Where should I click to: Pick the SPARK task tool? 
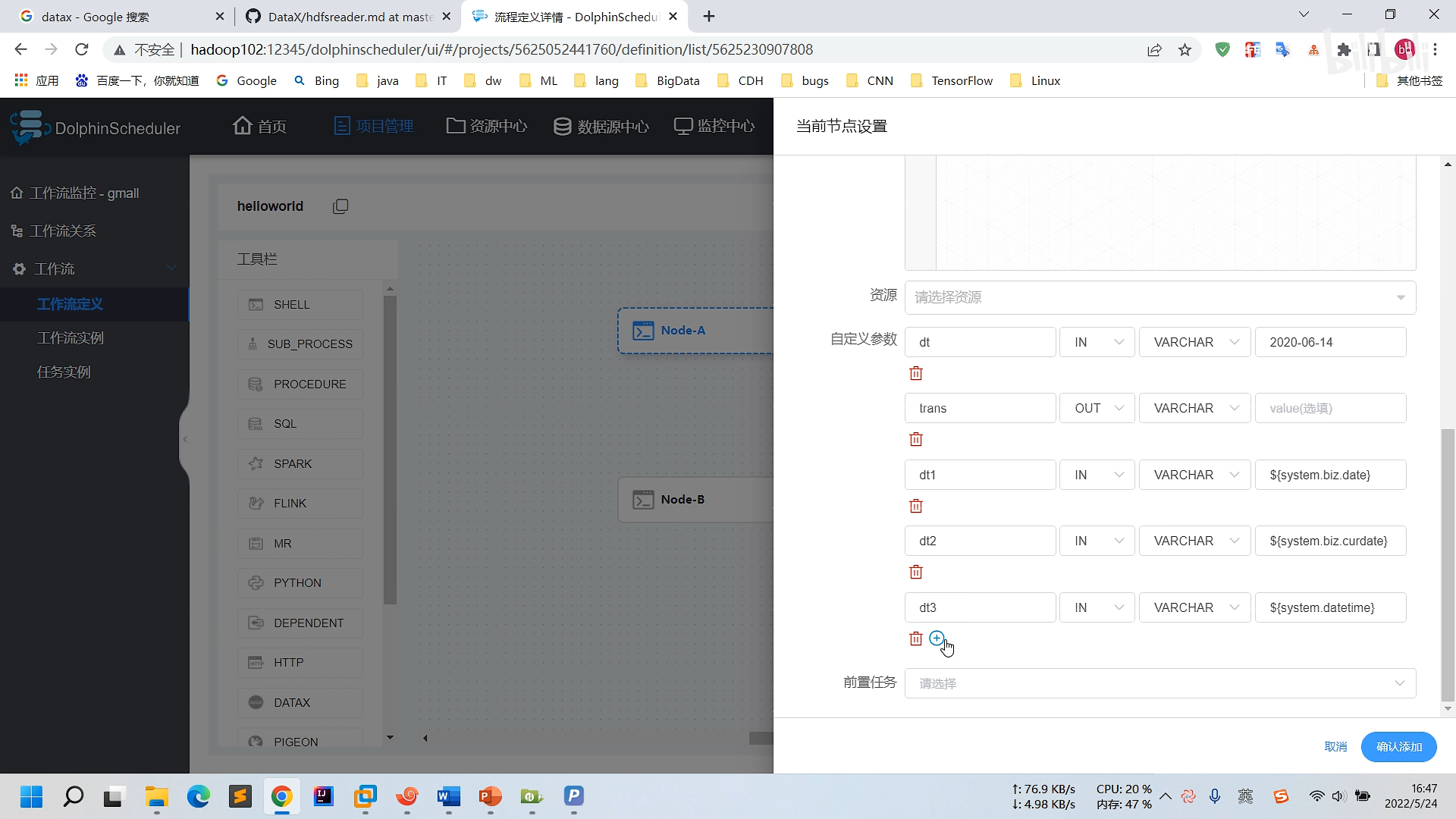click(300, 463)
